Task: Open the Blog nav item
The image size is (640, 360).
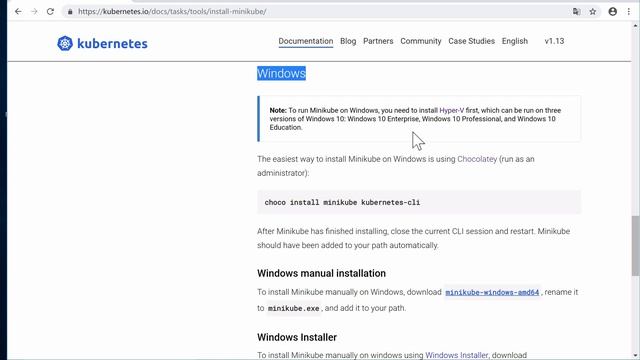Action: pos(348,41)
